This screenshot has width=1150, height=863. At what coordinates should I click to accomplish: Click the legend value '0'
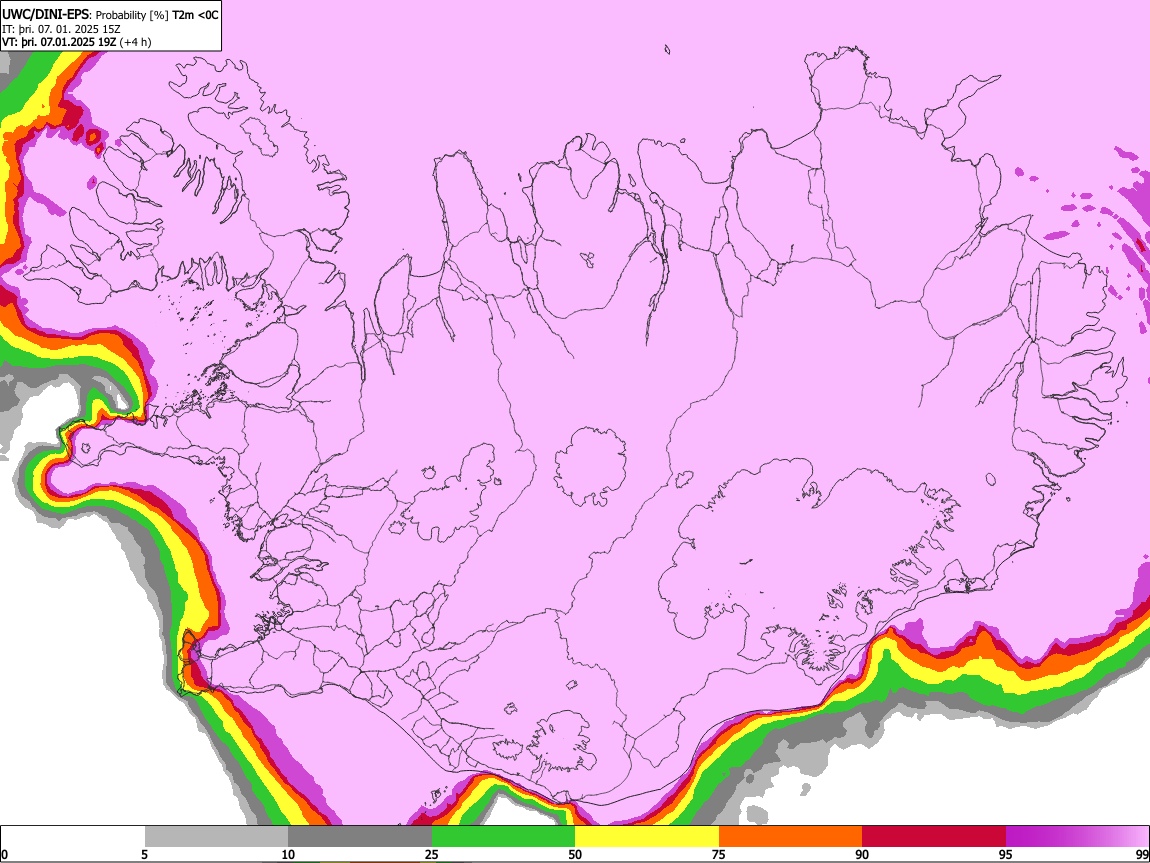4,855
